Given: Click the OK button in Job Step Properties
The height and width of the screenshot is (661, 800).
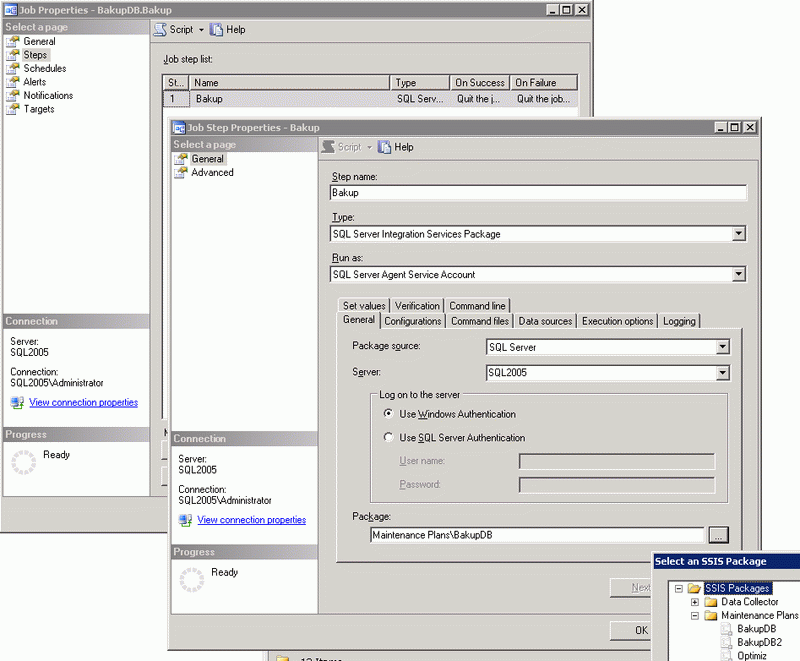Looking at the screenshot, I should (631, 630).
